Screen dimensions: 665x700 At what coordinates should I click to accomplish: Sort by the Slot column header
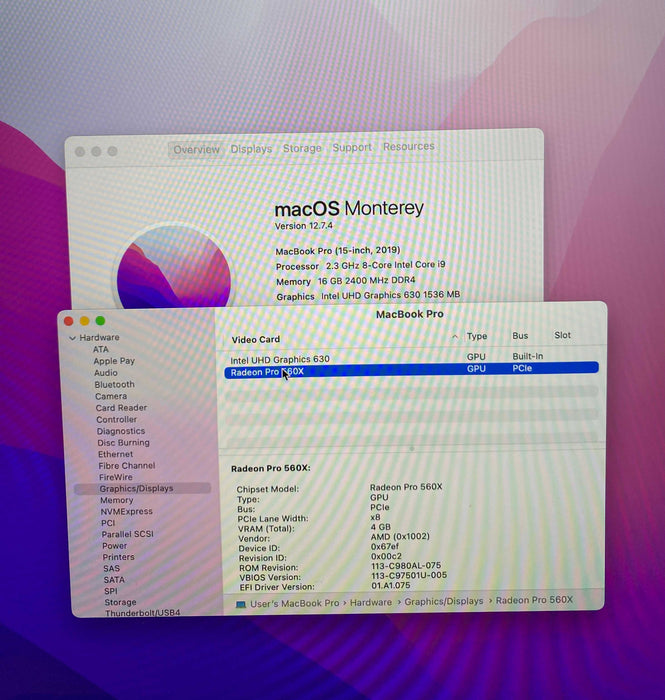(562, 335)
